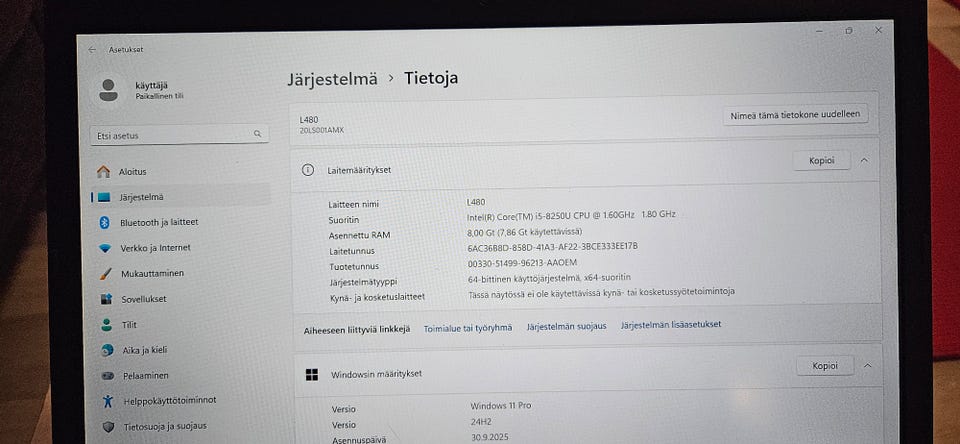Click the Tietosuoja ja suojaus shield icon
The image size is (960, 444).
pos(108,426)
